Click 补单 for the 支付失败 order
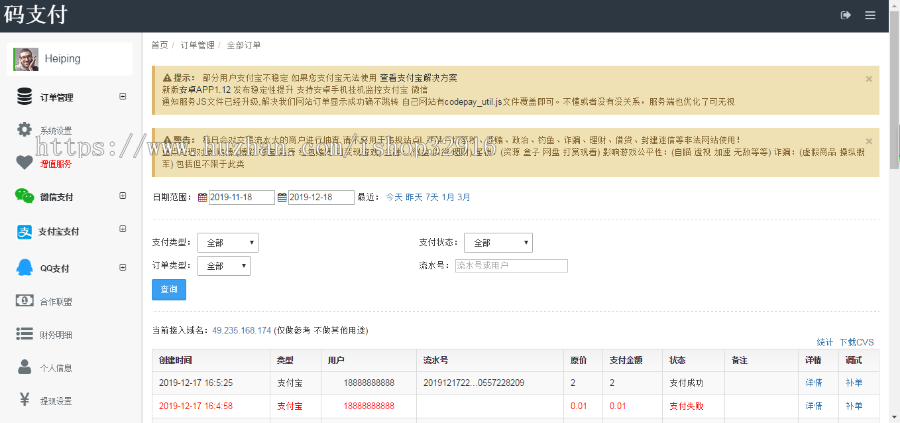Image resolution: width=900 pixels, height=423 pixels. click(x=854, y=406)
